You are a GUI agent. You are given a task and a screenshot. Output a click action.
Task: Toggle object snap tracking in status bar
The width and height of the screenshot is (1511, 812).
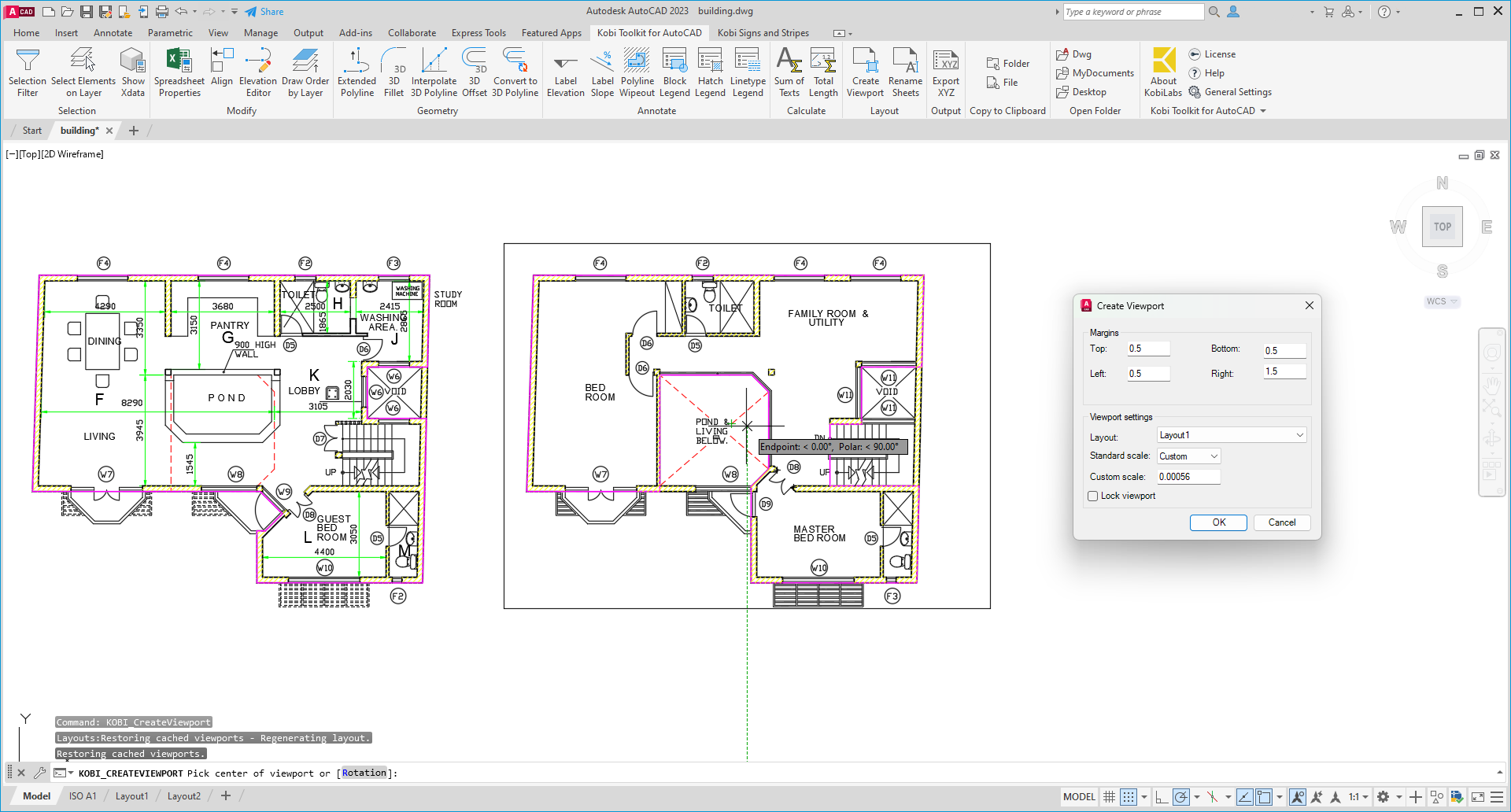click(x=1245, y=797)
